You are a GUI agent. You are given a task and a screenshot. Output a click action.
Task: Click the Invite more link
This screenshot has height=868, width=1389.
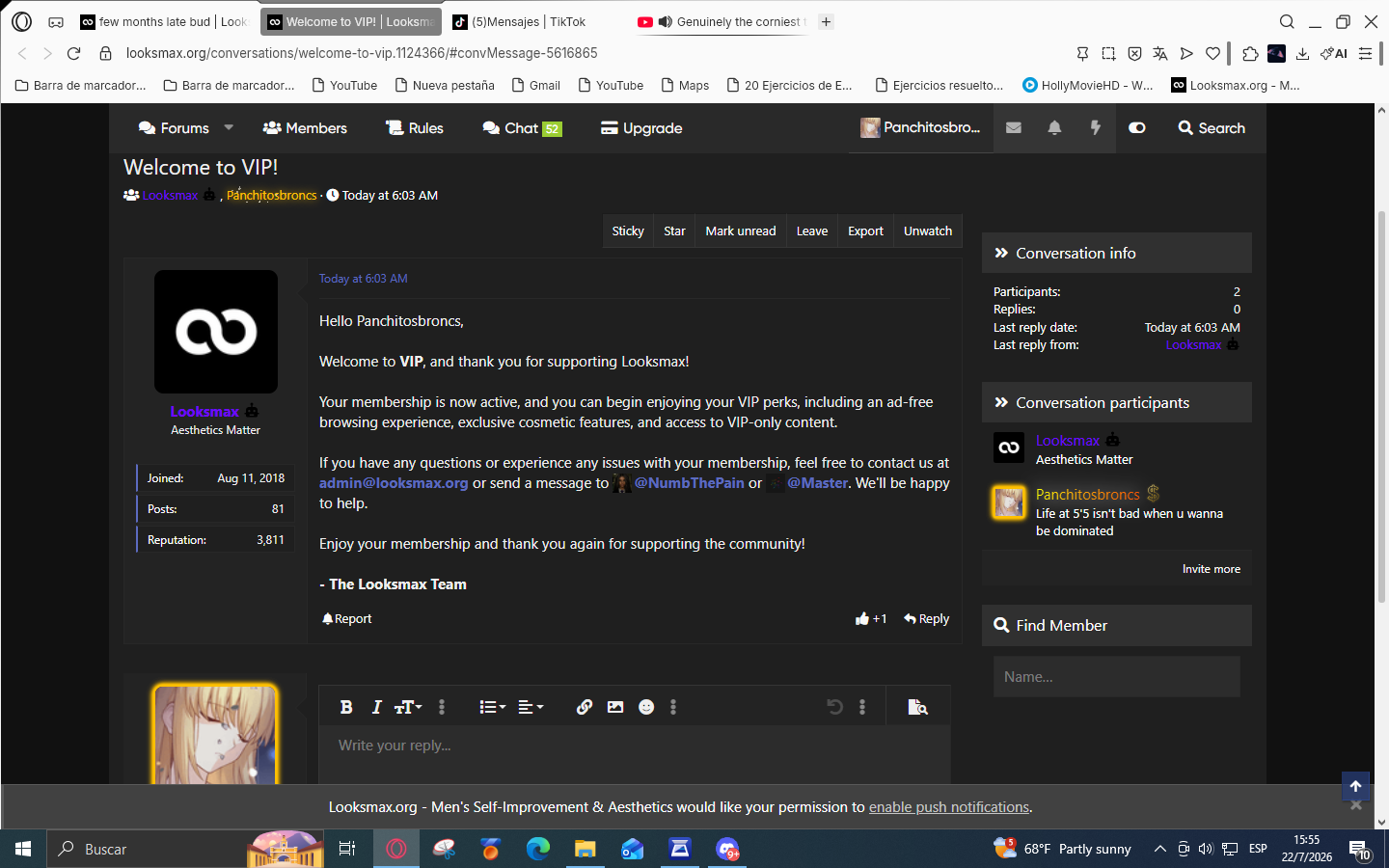click(x=1212, y=569)
